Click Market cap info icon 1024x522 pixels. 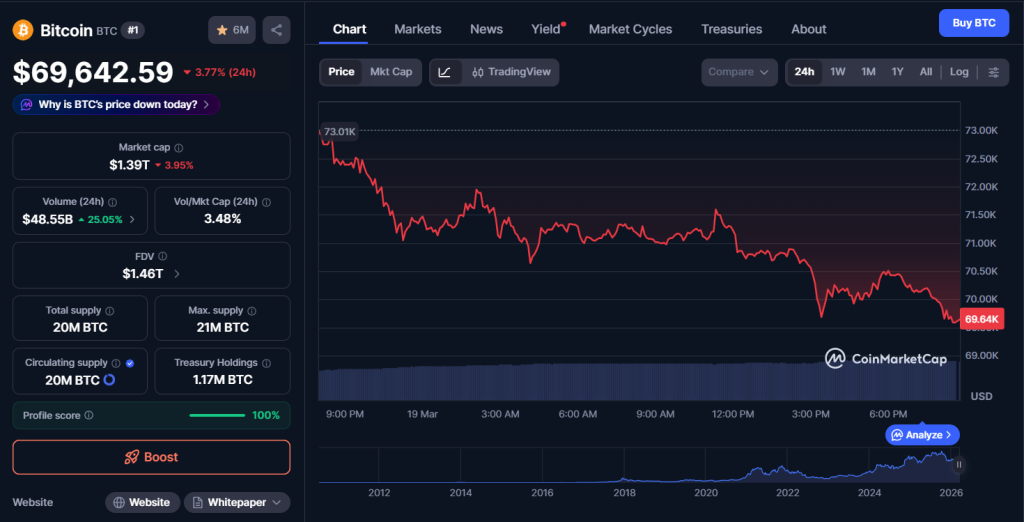click(178, 147)
